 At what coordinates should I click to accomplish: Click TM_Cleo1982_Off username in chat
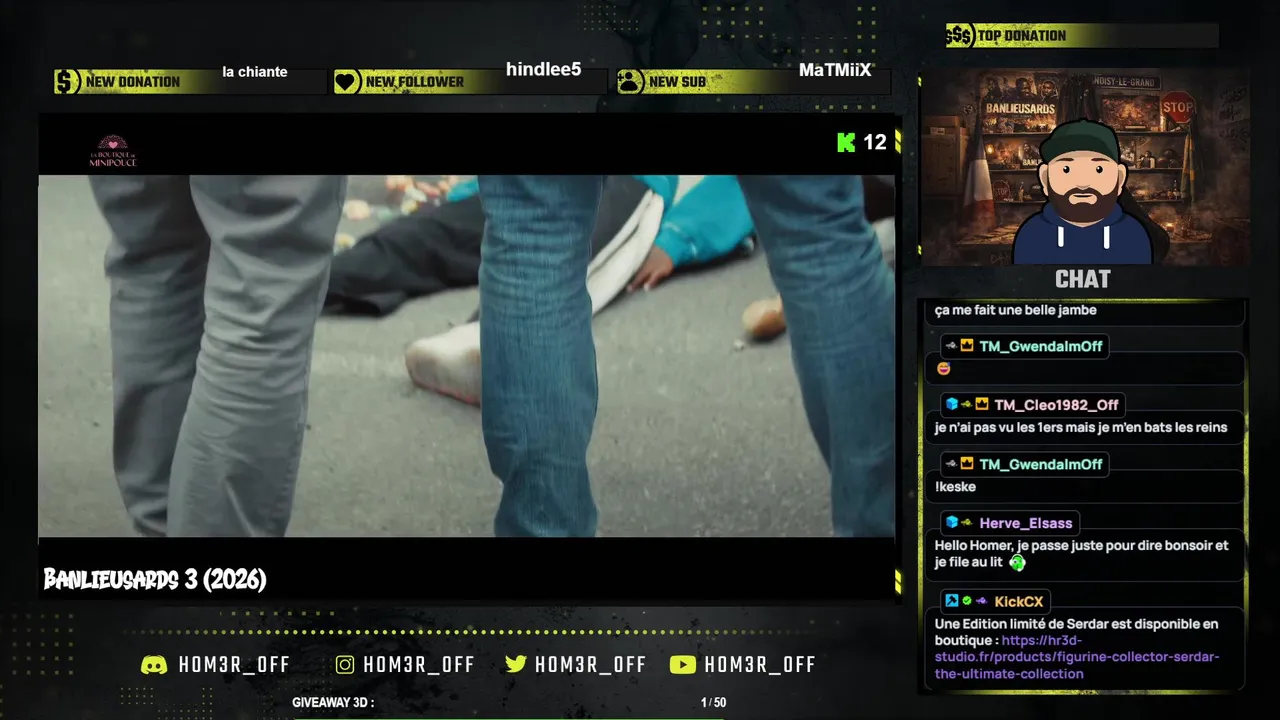click(x=1056, y=405)
